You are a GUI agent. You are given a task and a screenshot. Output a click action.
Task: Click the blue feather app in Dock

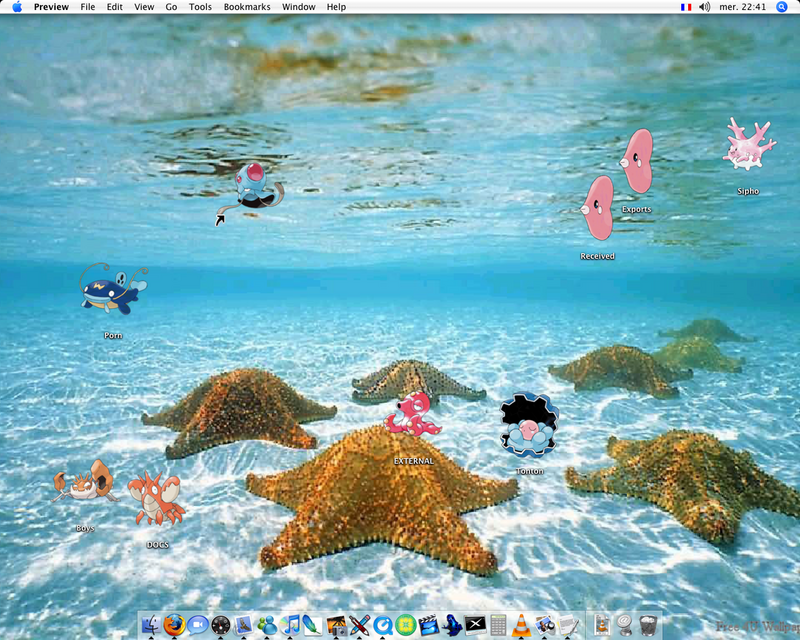click(312, 625)
